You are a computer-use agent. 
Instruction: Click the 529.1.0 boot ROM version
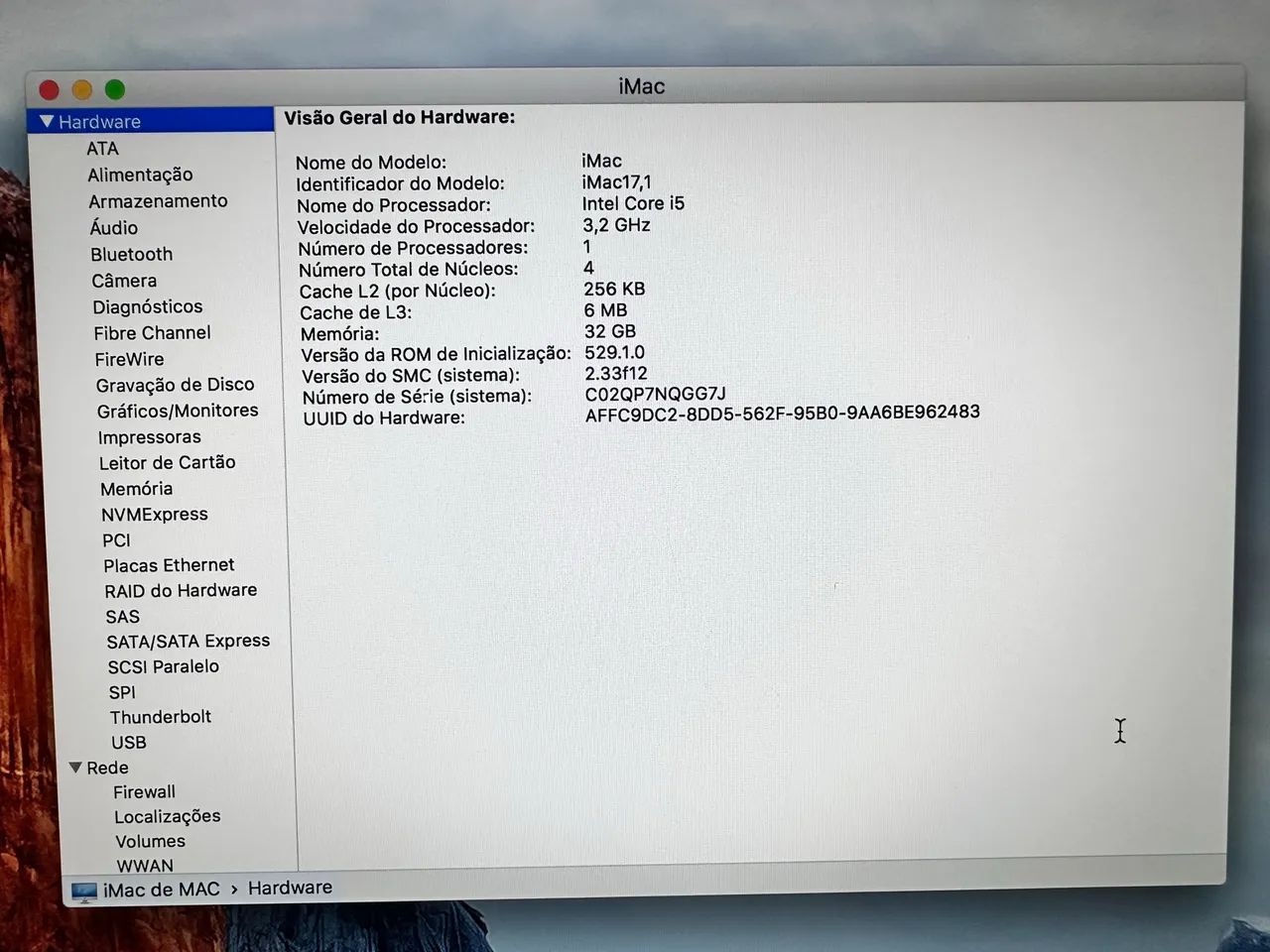614,353
